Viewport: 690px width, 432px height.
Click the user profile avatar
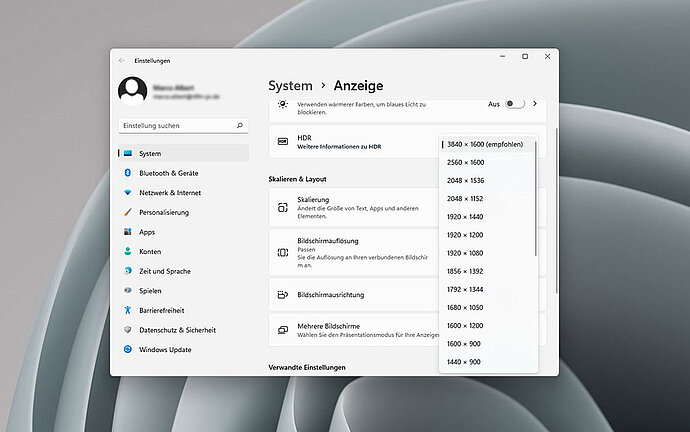(x=132, y=91)
